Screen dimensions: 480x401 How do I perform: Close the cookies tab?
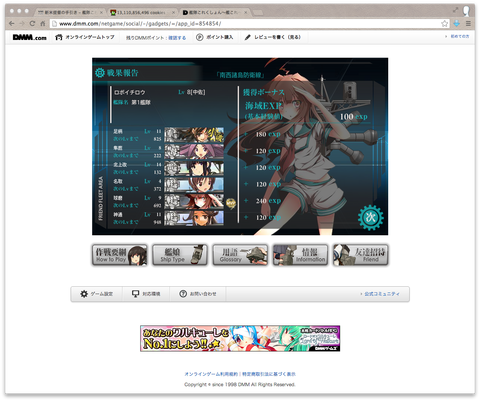(x=174, y=12)
